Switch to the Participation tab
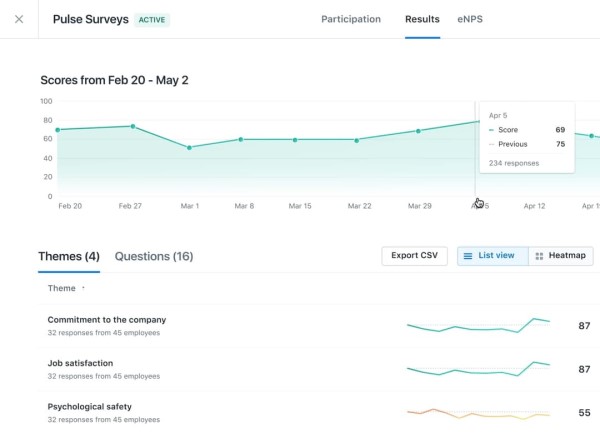This screenshot has height=433, width=600. click(x=351, y=19)
